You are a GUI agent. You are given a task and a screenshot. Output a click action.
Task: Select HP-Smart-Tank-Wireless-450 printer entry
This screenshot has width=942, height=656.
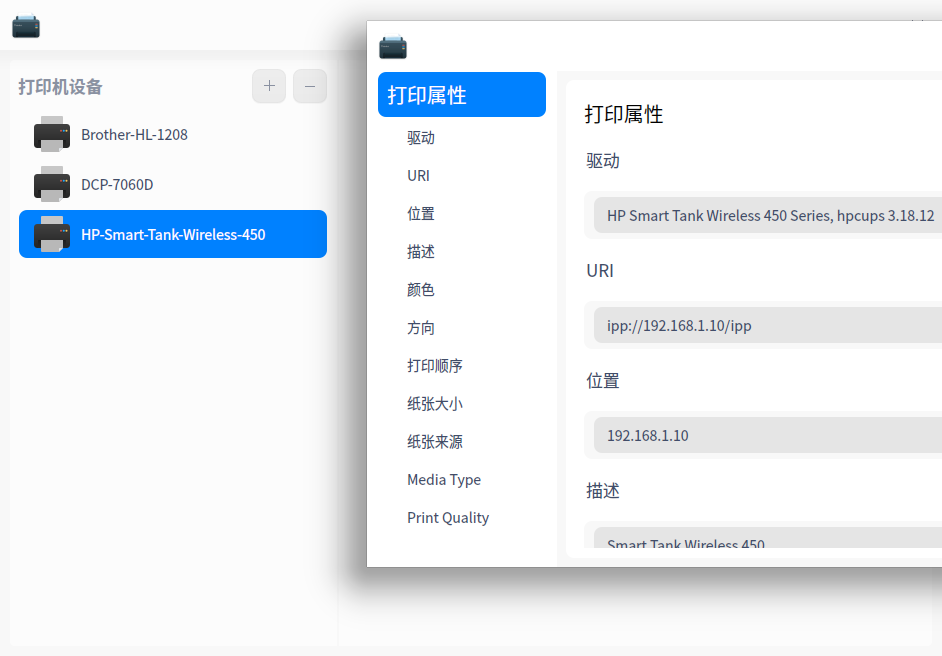coord(173,234)
